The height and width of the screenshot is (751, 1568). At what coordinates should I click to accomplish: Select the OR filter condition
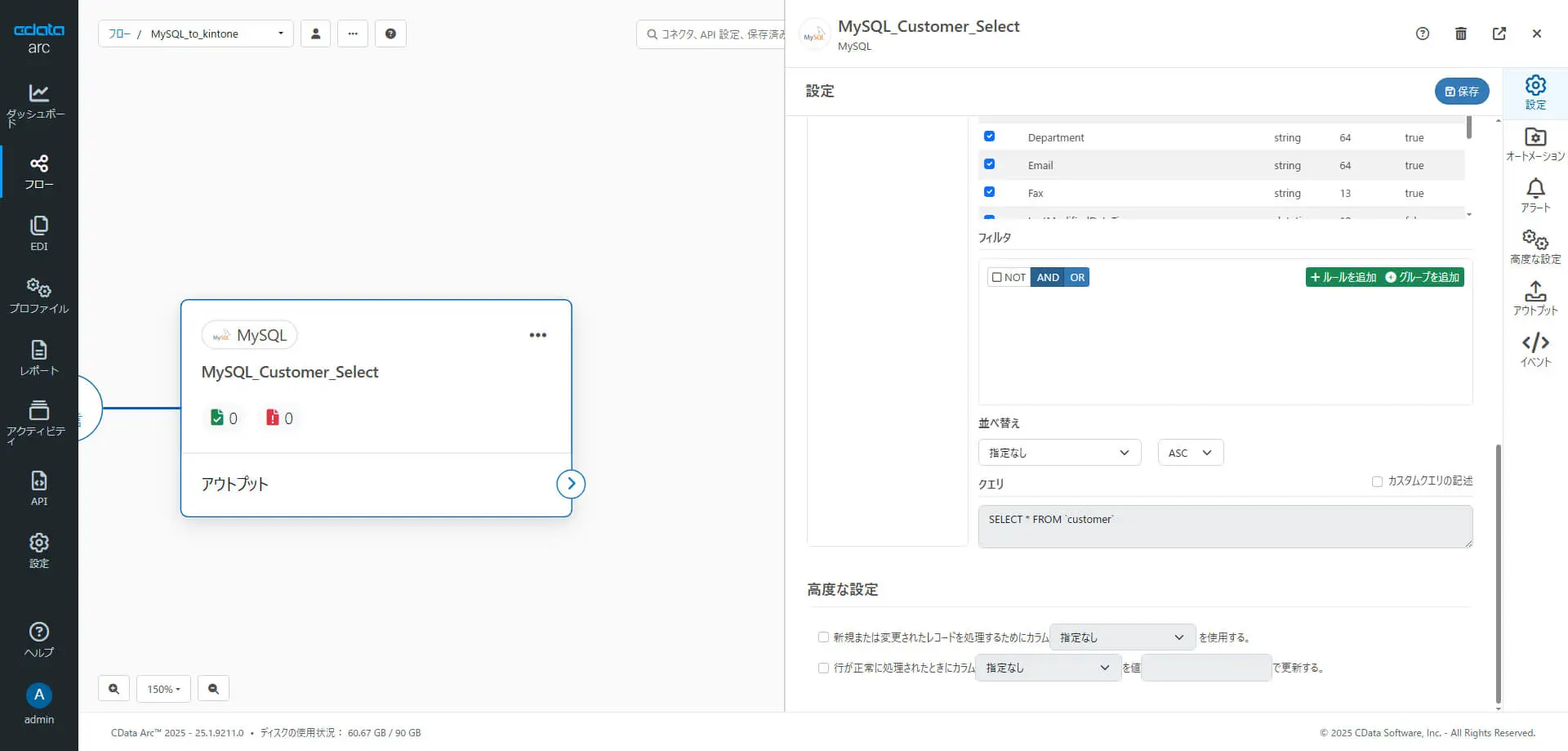1077,277
